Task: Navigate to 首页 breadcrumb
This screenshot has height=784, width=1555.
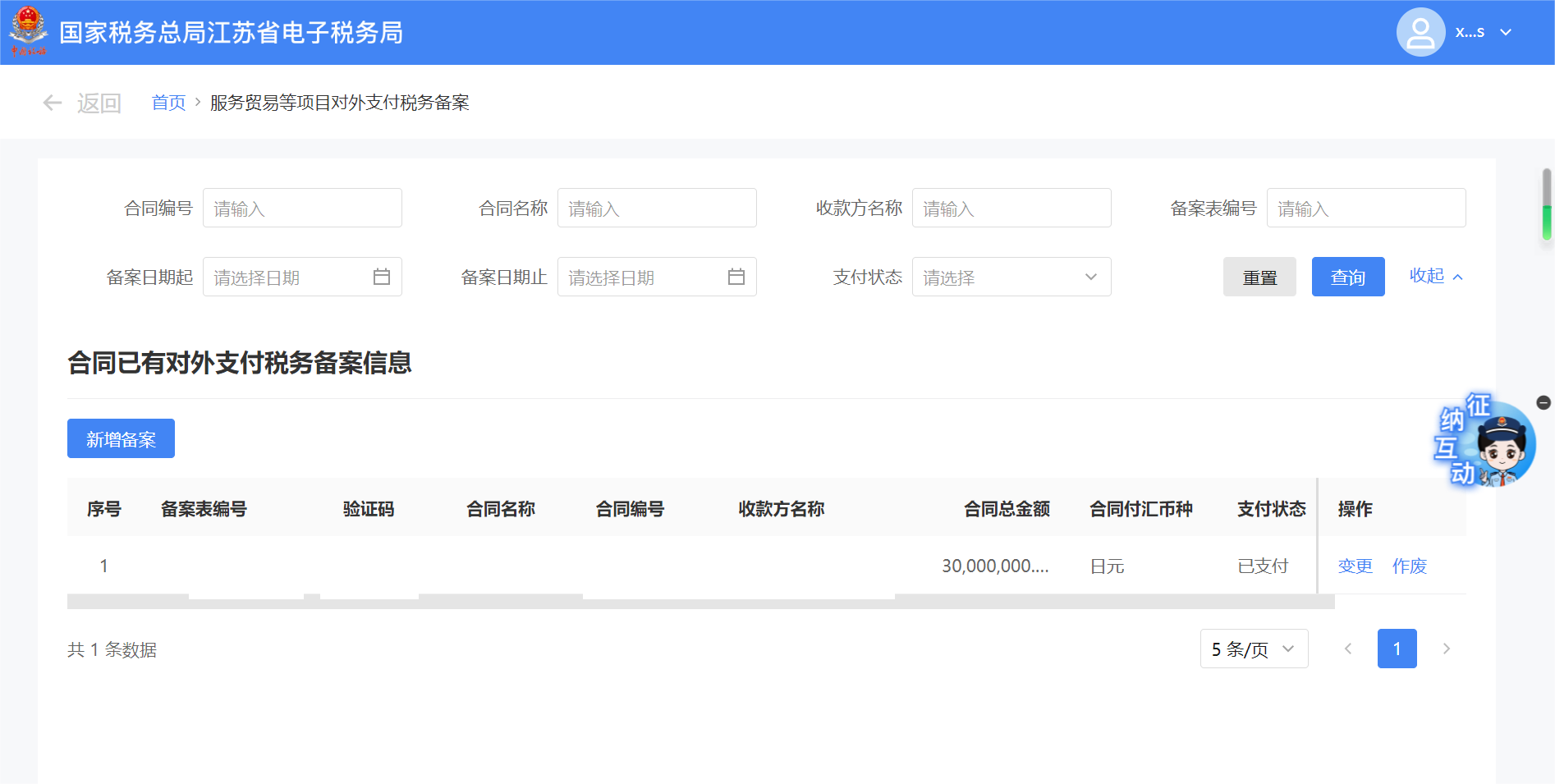Action: (x=168, y=103)
